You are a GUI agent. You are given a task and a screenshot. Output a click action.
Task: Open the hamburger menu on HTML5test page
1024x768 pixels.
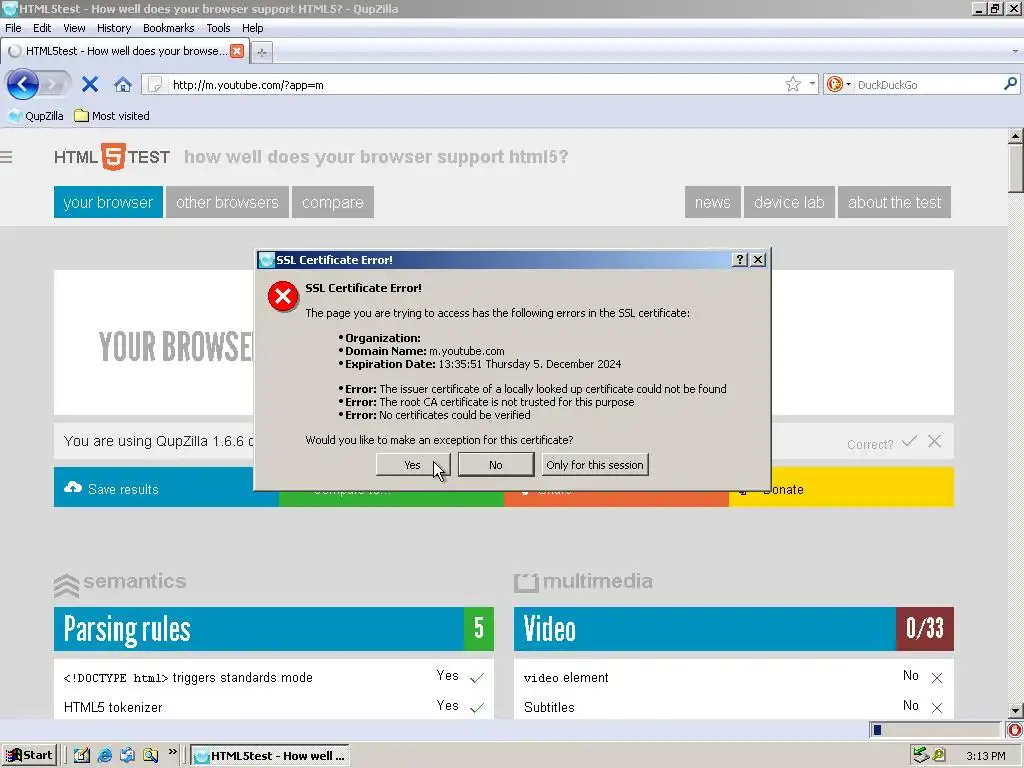pyautogui.click(x=7, y=157)
